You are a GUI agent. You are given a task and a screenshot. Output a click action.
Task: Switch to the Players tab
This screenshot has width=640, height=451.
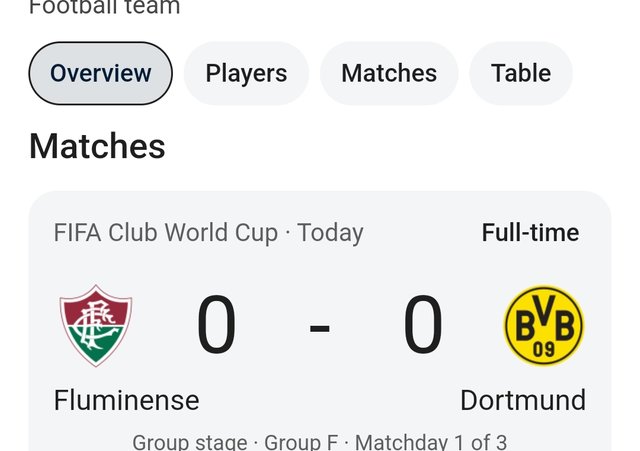point(246,73)
